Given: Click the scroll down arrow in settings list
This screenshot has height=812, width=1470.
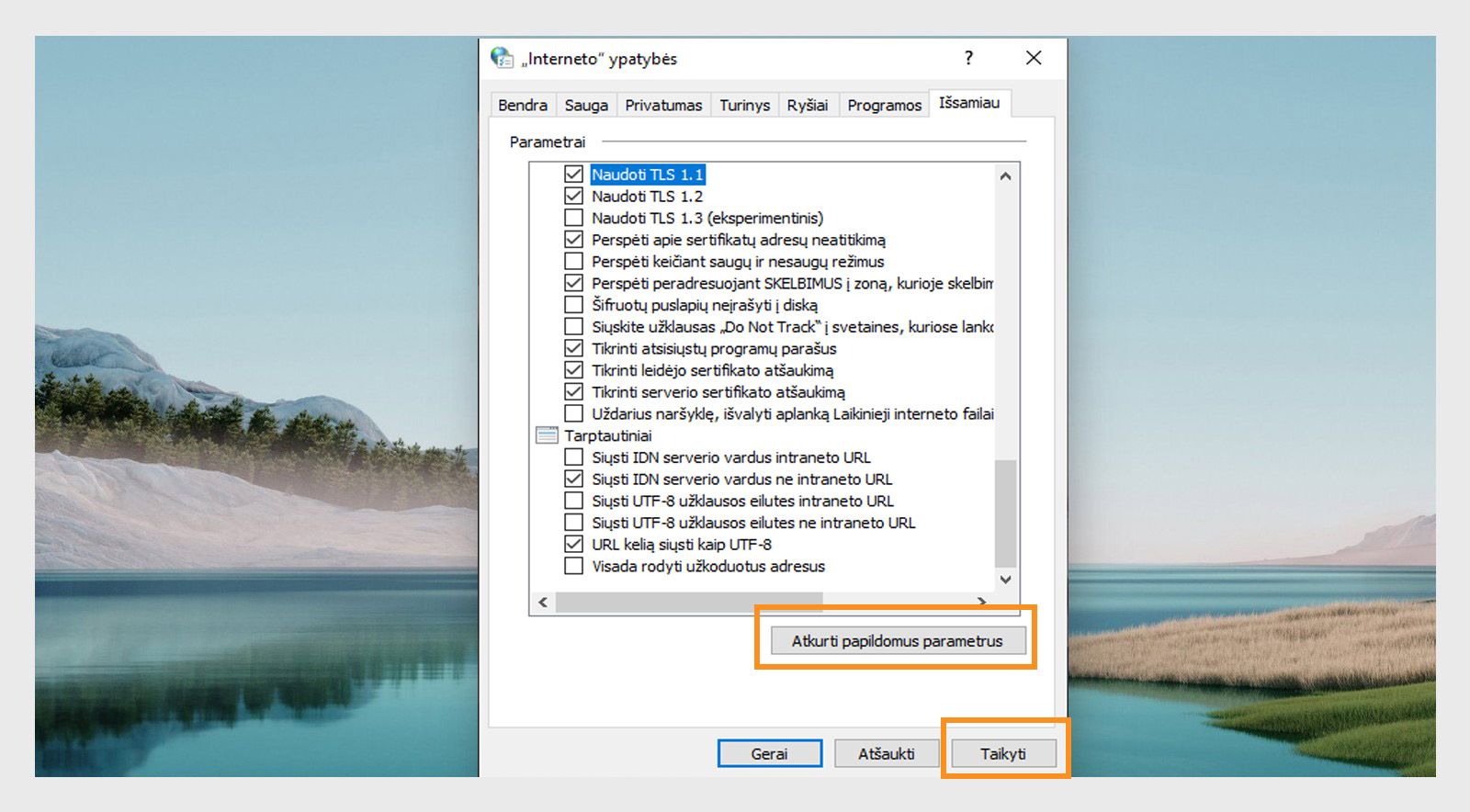Looking at the screenshot, I should pos(1005,580).
